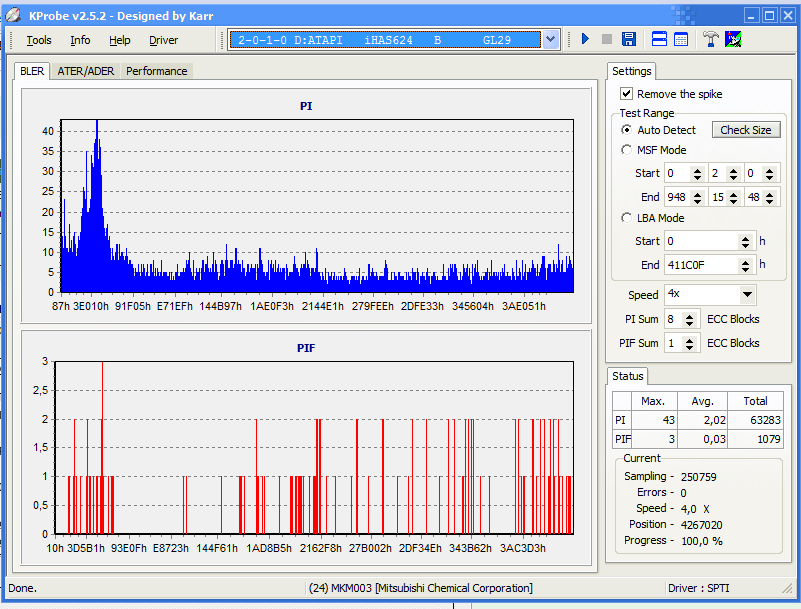The width and height of the screenshot is (801, 609).
Task: Click the LBA End input field
Action: (700, 265)
